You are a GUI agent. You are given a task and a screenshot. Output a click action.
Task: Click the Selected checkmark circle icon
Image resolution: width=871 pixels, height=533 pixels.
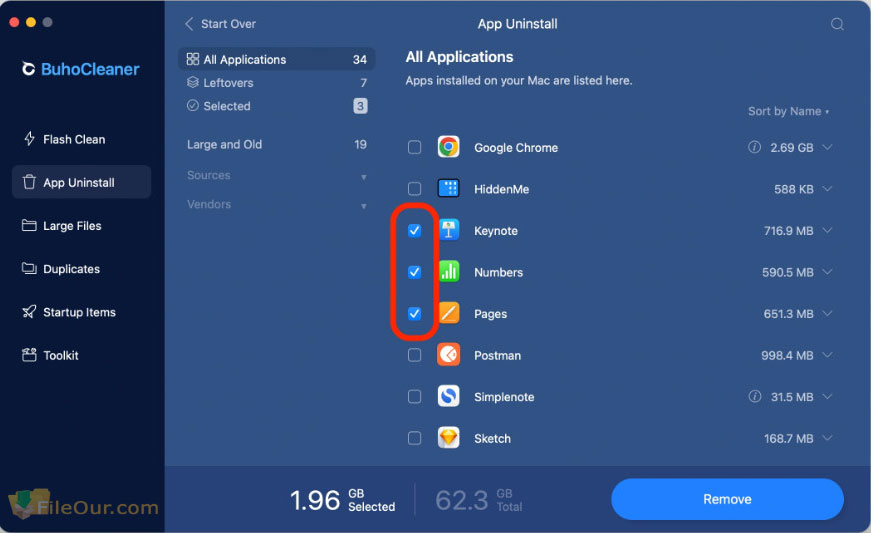tap(193, 105)
